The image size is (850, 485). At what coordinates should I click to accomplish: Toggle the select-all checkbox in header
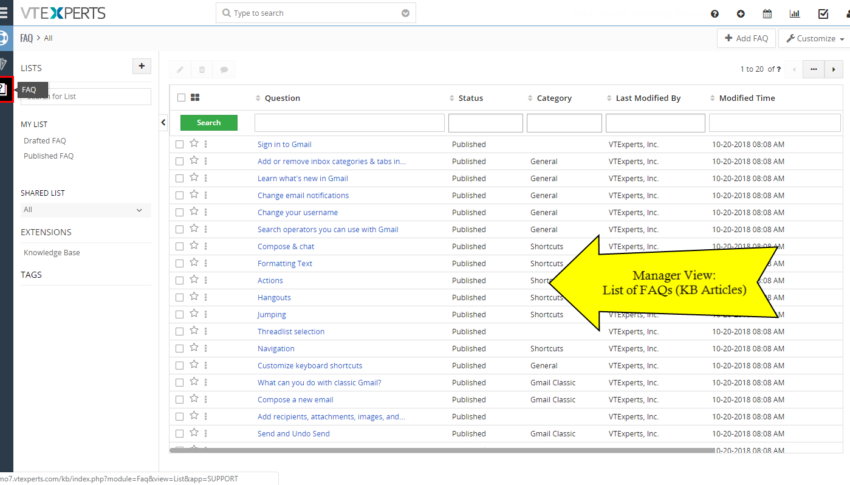point(181,98)
